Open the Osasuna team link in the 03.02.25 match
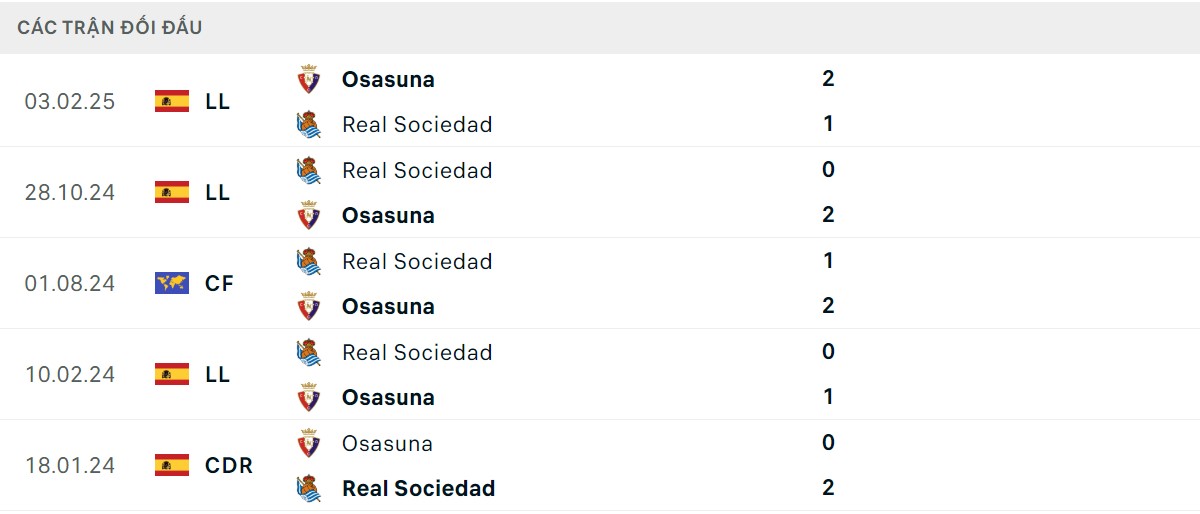This screenshot has width=1200, height=514. pos(388,80)
